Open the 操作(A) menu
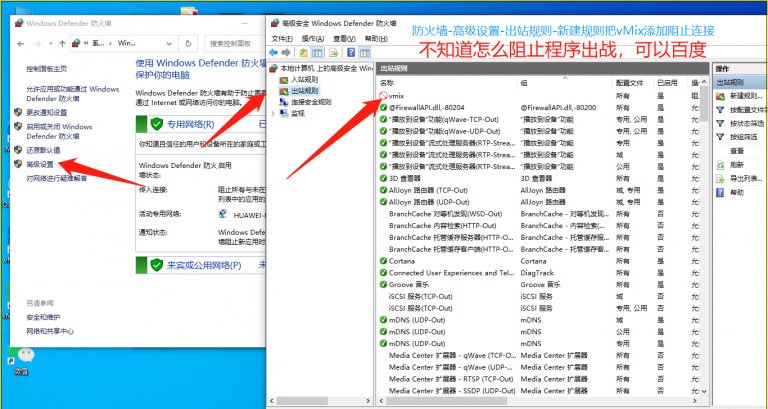This screenshot has width=768, height=409. (313, 39)
